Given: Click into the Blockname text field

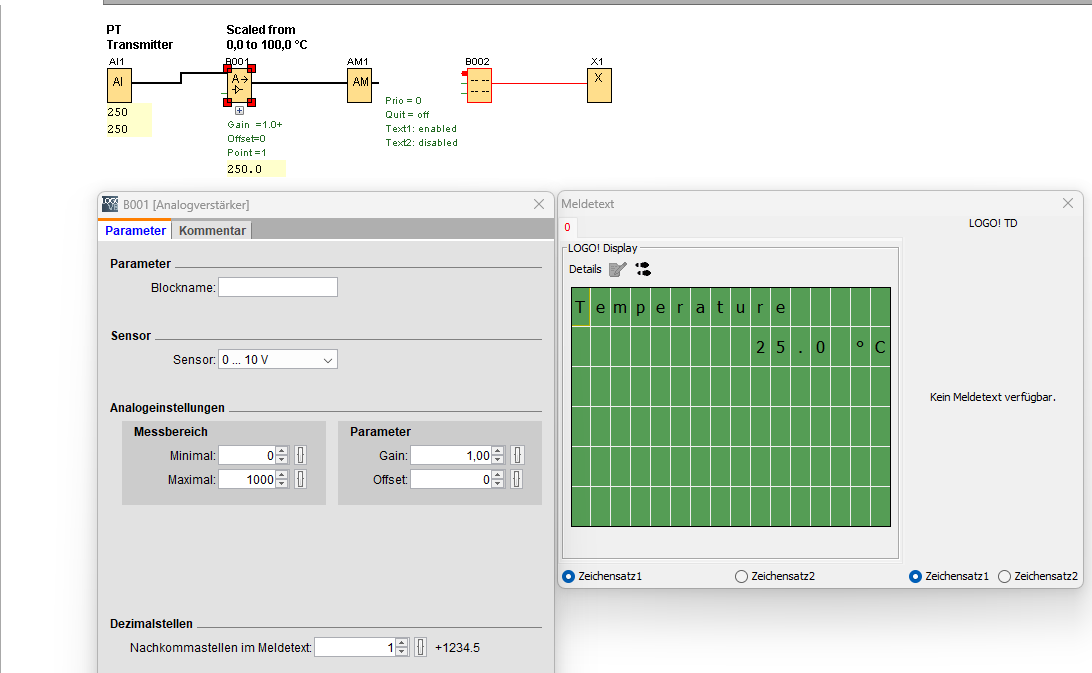Looking at the screenshot, I should (278, 287).
